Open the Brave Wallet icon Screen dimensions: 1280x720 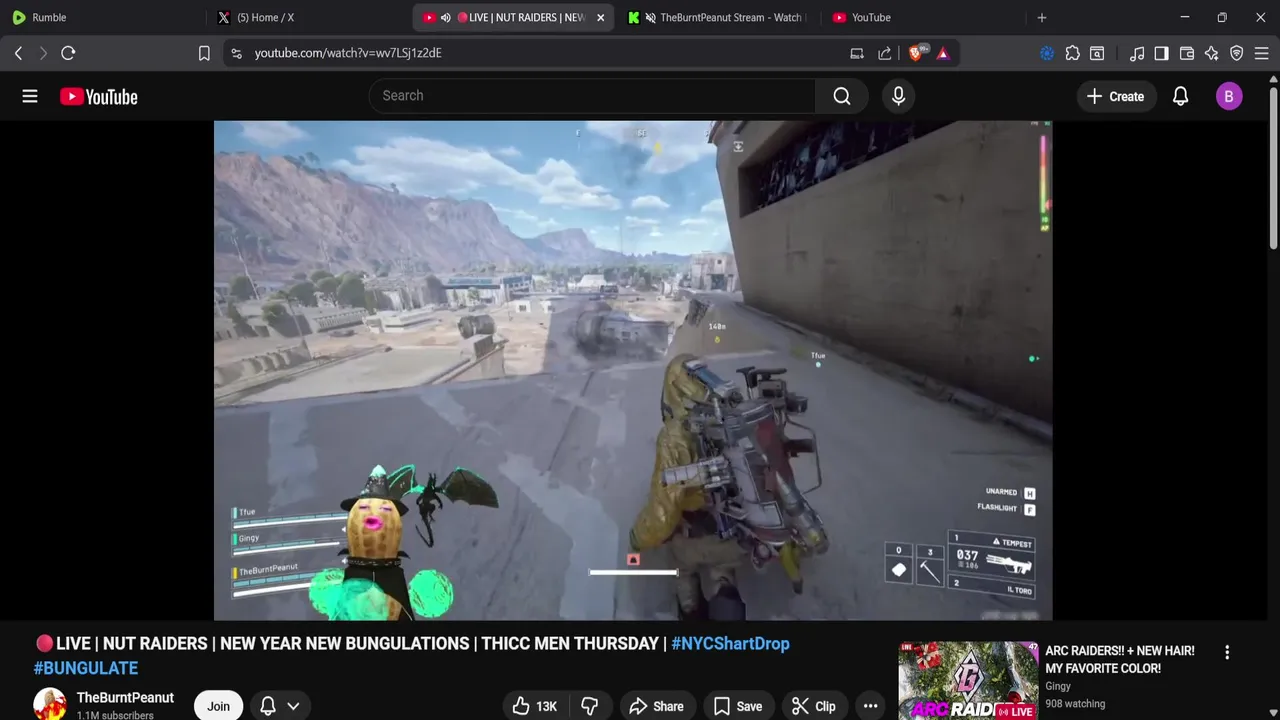[1187, 53]
